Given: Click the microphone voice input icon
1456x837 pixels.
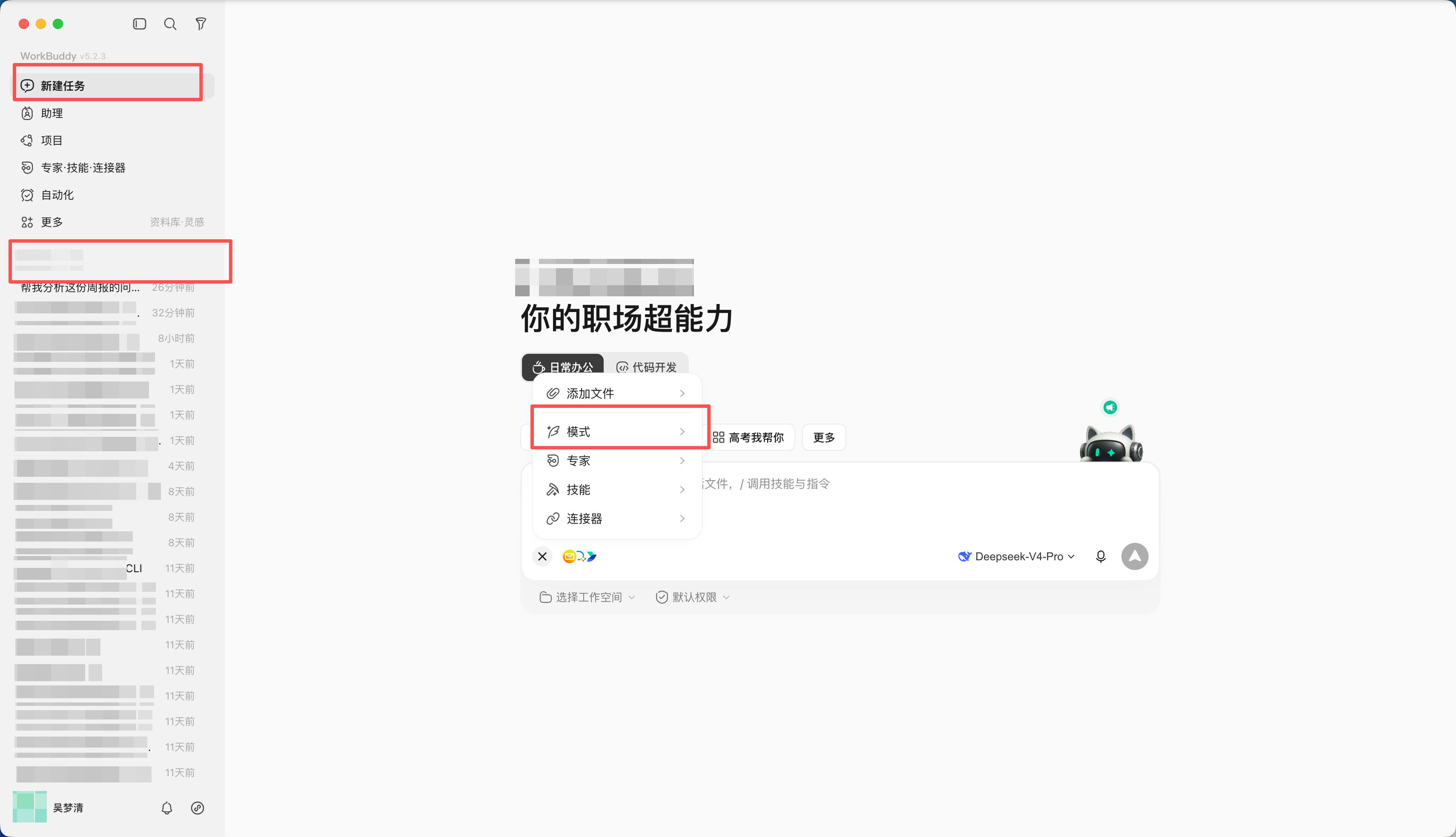Looking at the screenshot, I should coord(1101,556).
